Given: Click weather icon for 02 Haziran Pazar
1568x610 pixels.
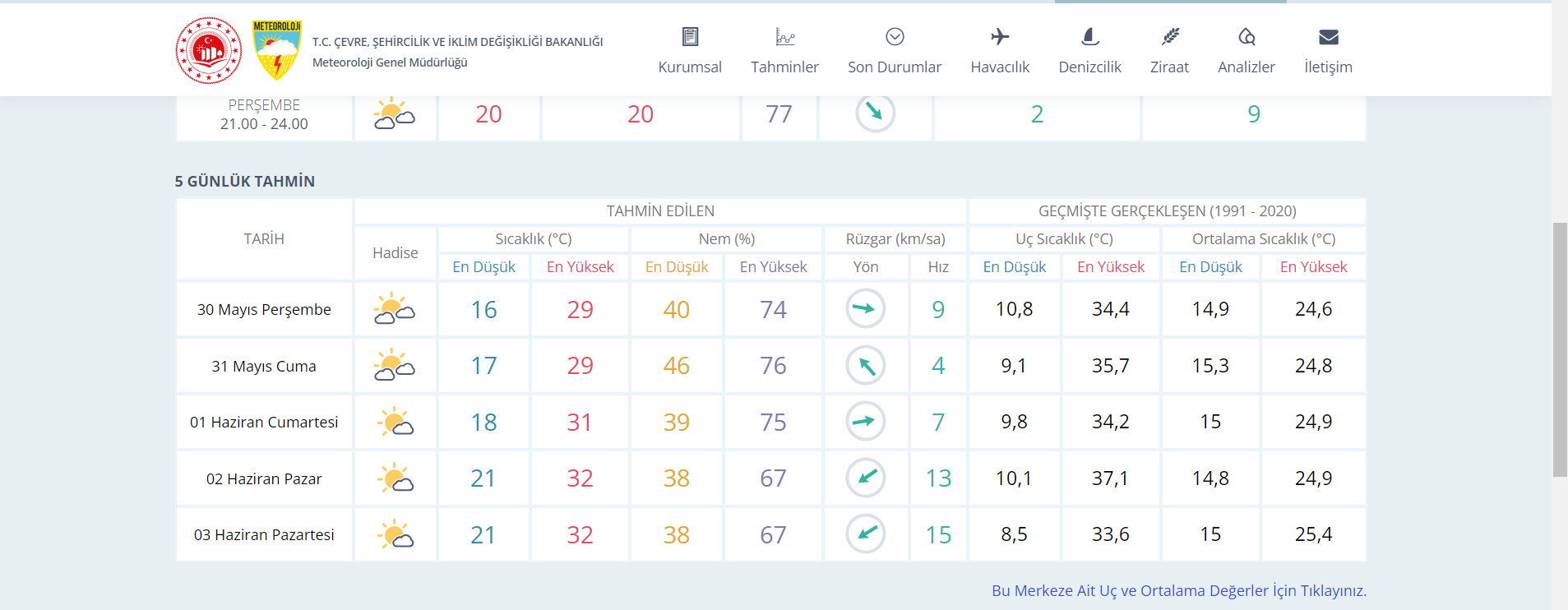Looking at the screenshot, I should click(x=395, y=478).
